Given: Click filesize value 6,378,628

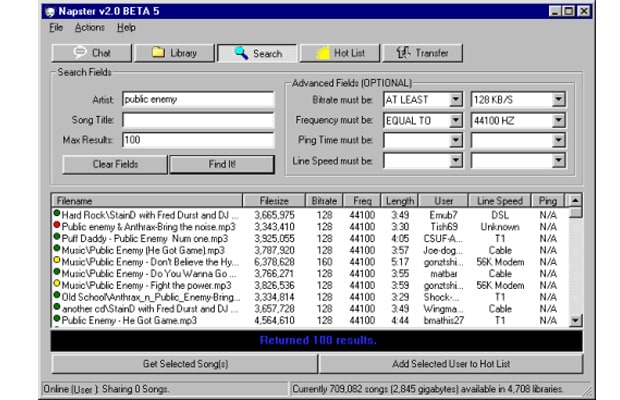Looking at the screenshot, I should click(274, 262).
